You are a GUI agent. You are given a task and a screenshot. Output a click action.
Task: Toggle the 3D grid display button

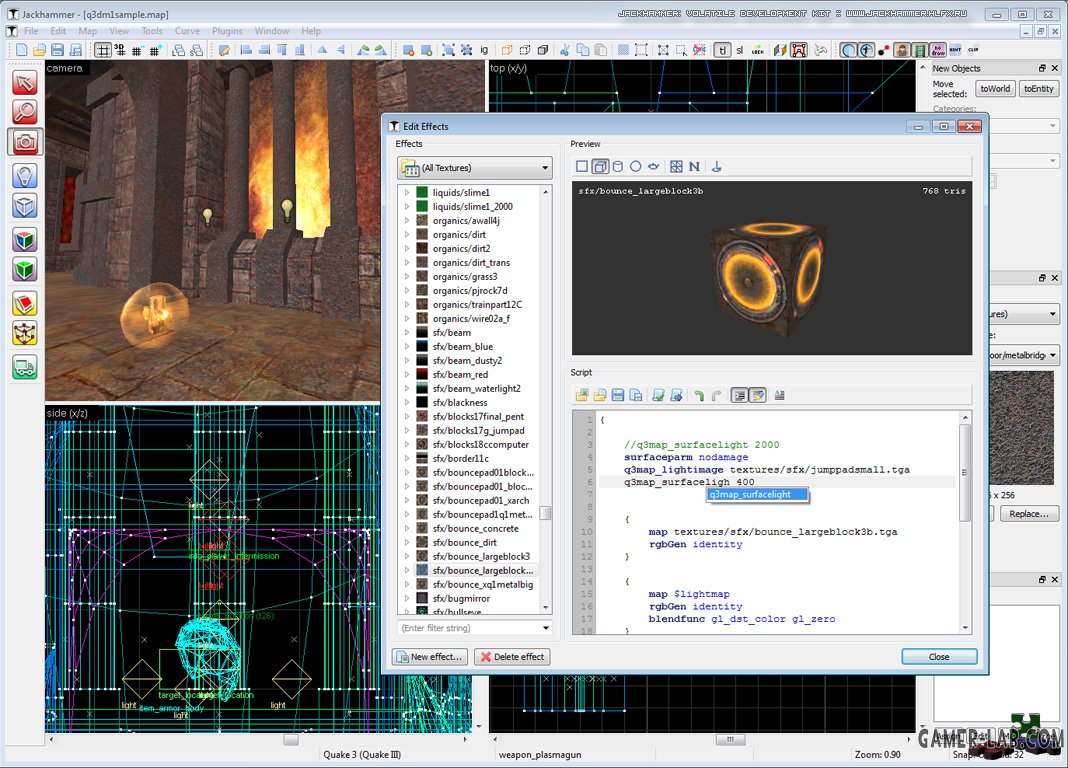pyautogui.click(x=120, y=50)
